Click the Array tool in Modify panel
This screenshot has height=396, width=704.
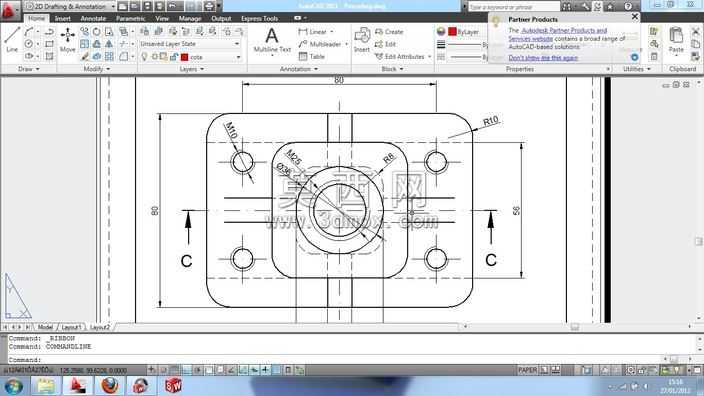pos(109,56)
